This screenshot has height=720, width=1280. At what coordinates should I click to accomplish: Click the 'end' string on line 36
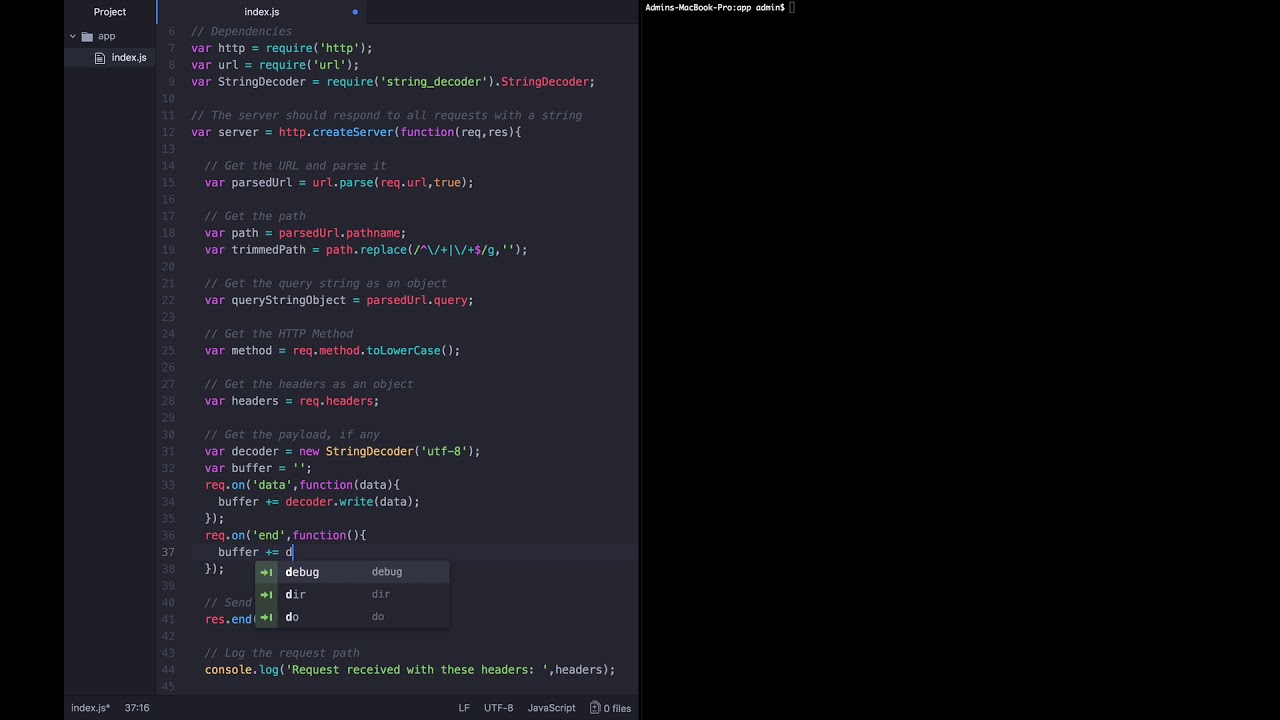point(268,536)
